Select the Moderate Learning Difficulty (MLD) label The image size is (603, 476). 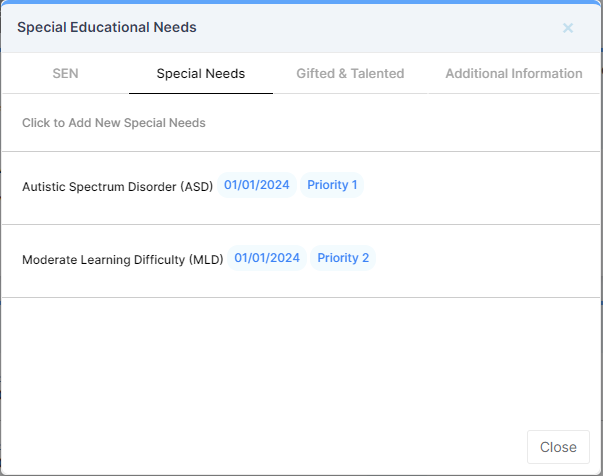[x=123, y=259]
